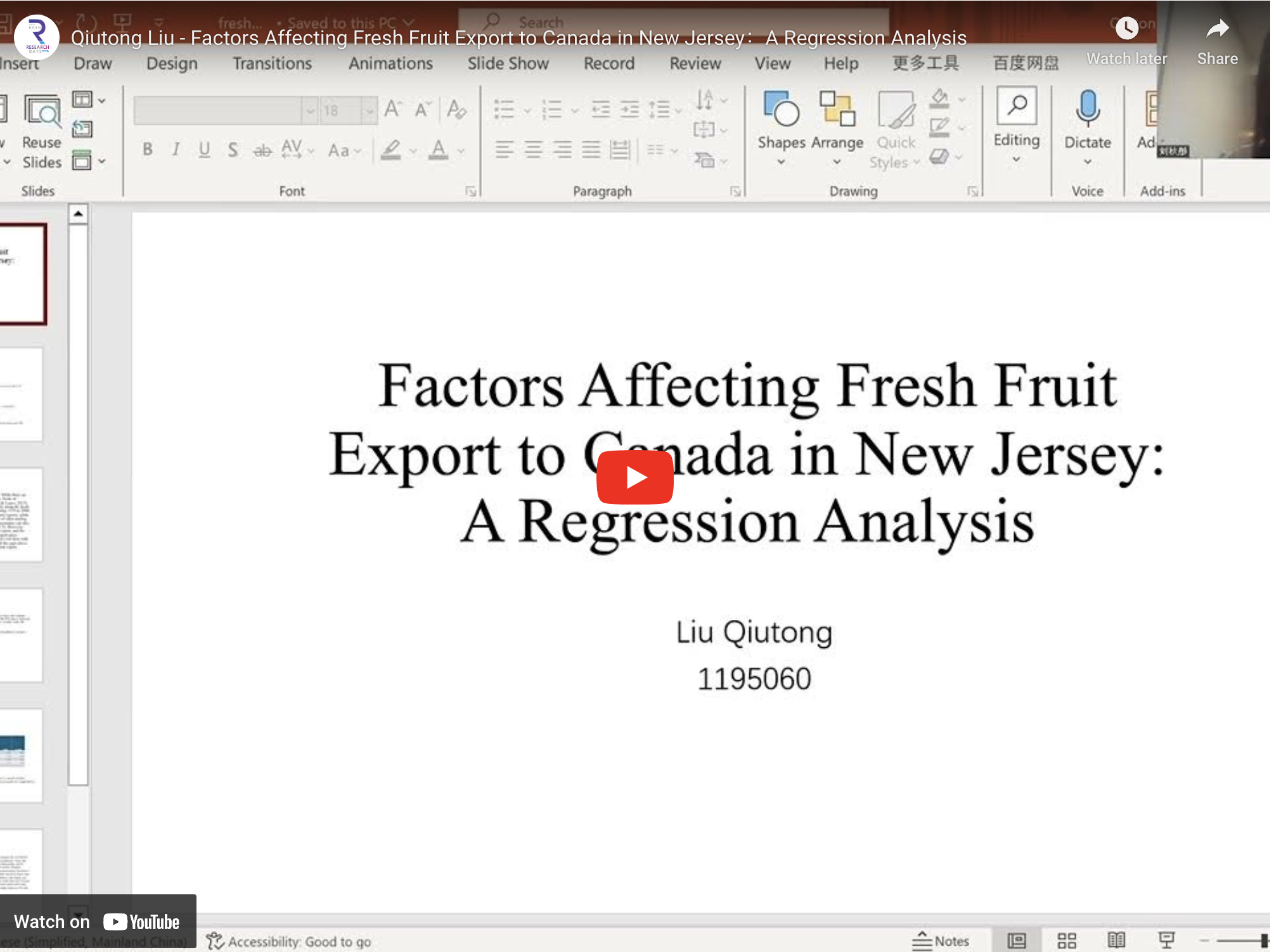Click the Reset slide icon
The width and height of the screenshot is (1274, 952).
(82, 129)
